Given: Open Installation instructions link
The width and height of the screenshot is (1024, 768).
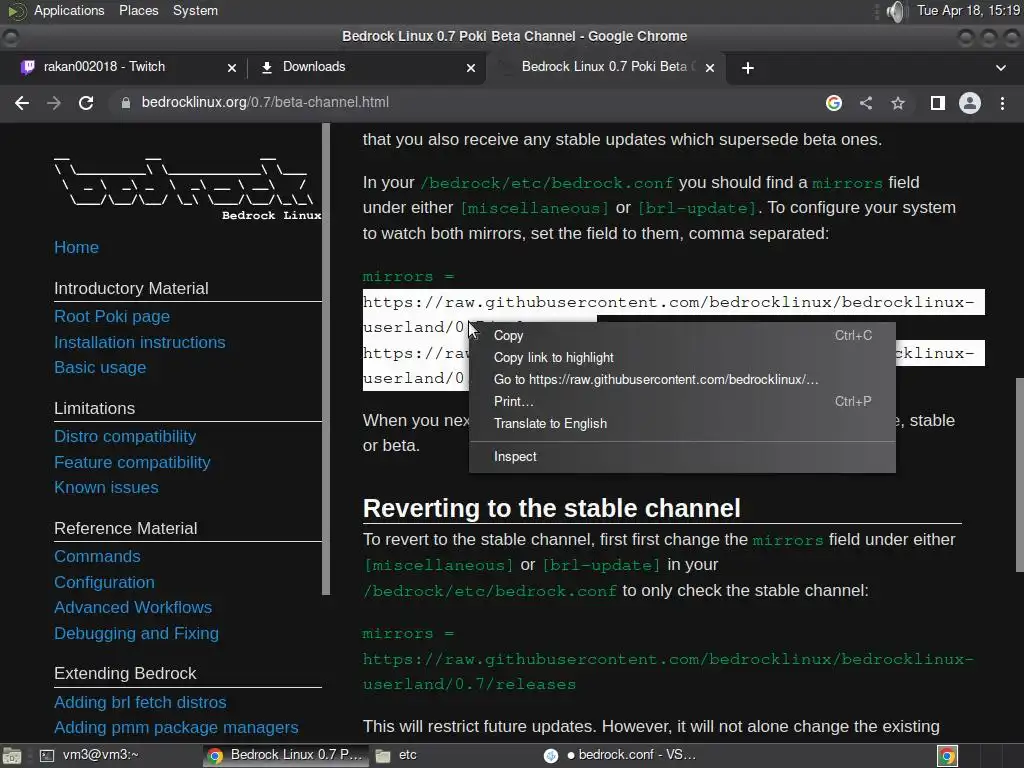Looking at the screenshot, I should [140, 342].
